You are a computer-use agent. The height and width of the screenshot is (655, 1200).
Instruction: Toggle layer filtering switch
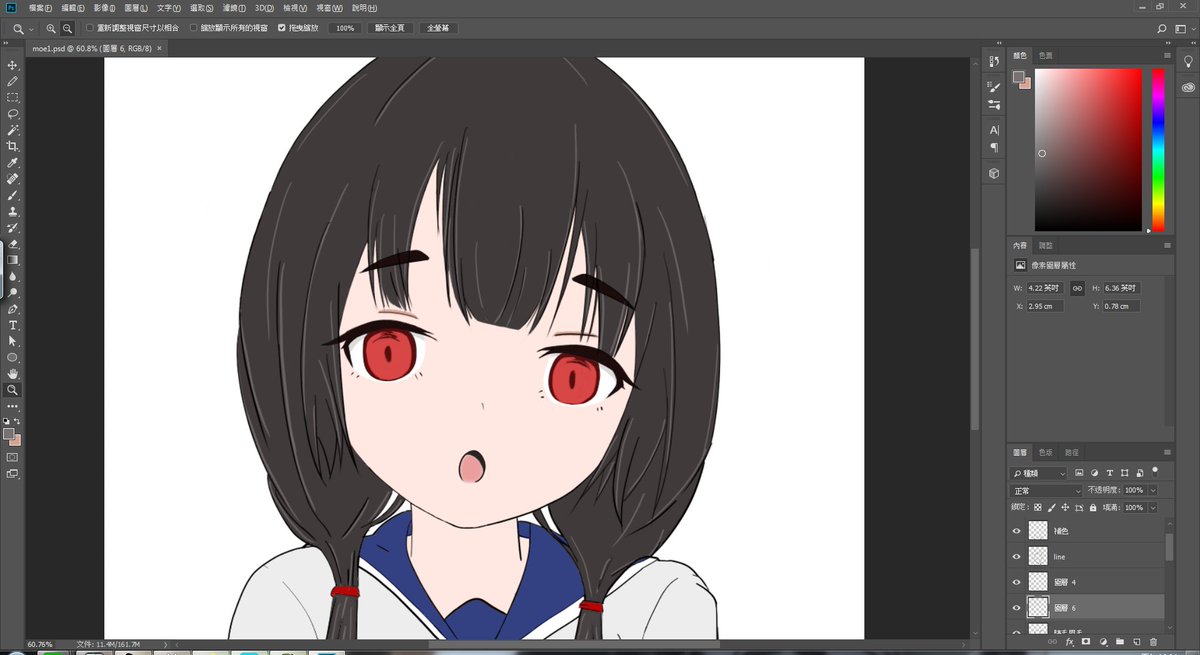coord(1155,470)
